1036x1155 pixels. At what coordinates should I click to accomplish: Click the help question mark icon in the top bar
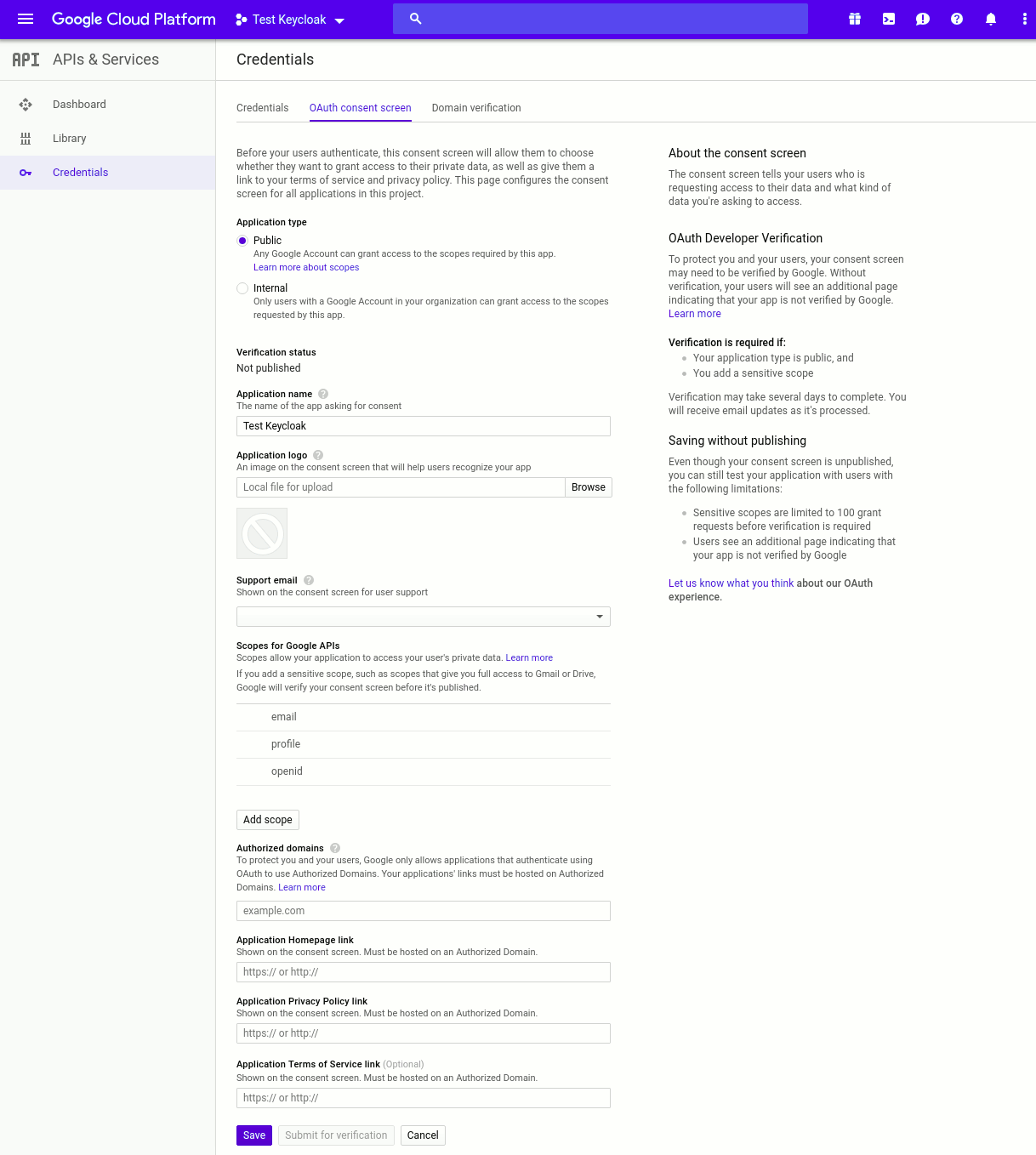[x=957, y=19]
